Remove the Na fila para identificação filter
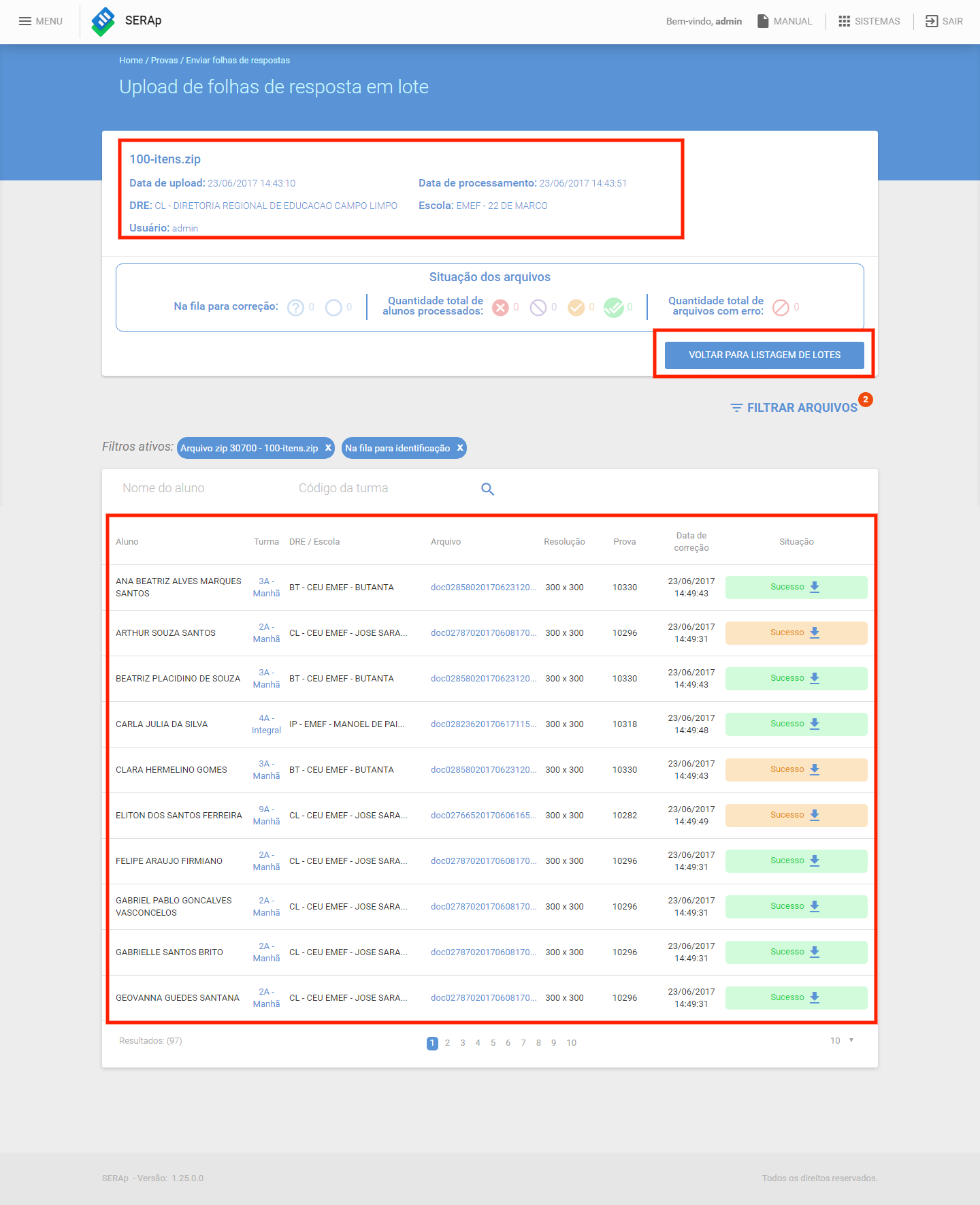 pyautogui.click(x=460, y=448)
